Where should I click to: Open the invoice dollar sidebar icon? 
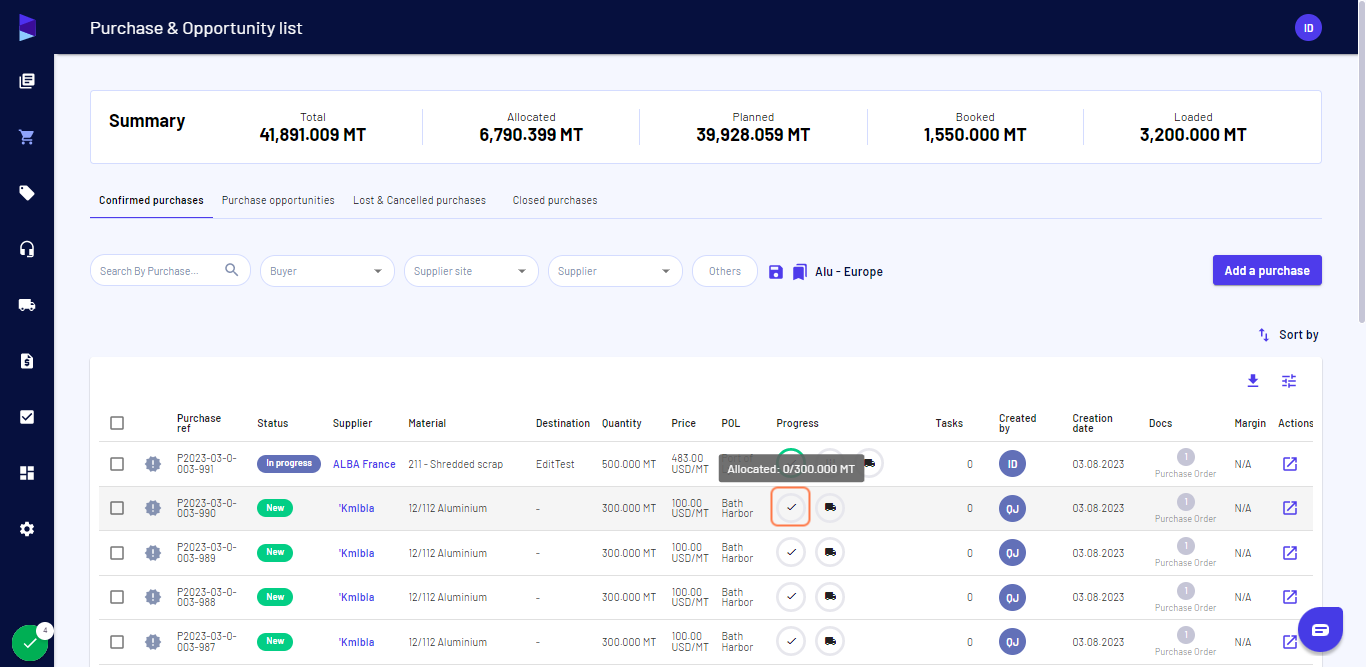pos(27,361)
